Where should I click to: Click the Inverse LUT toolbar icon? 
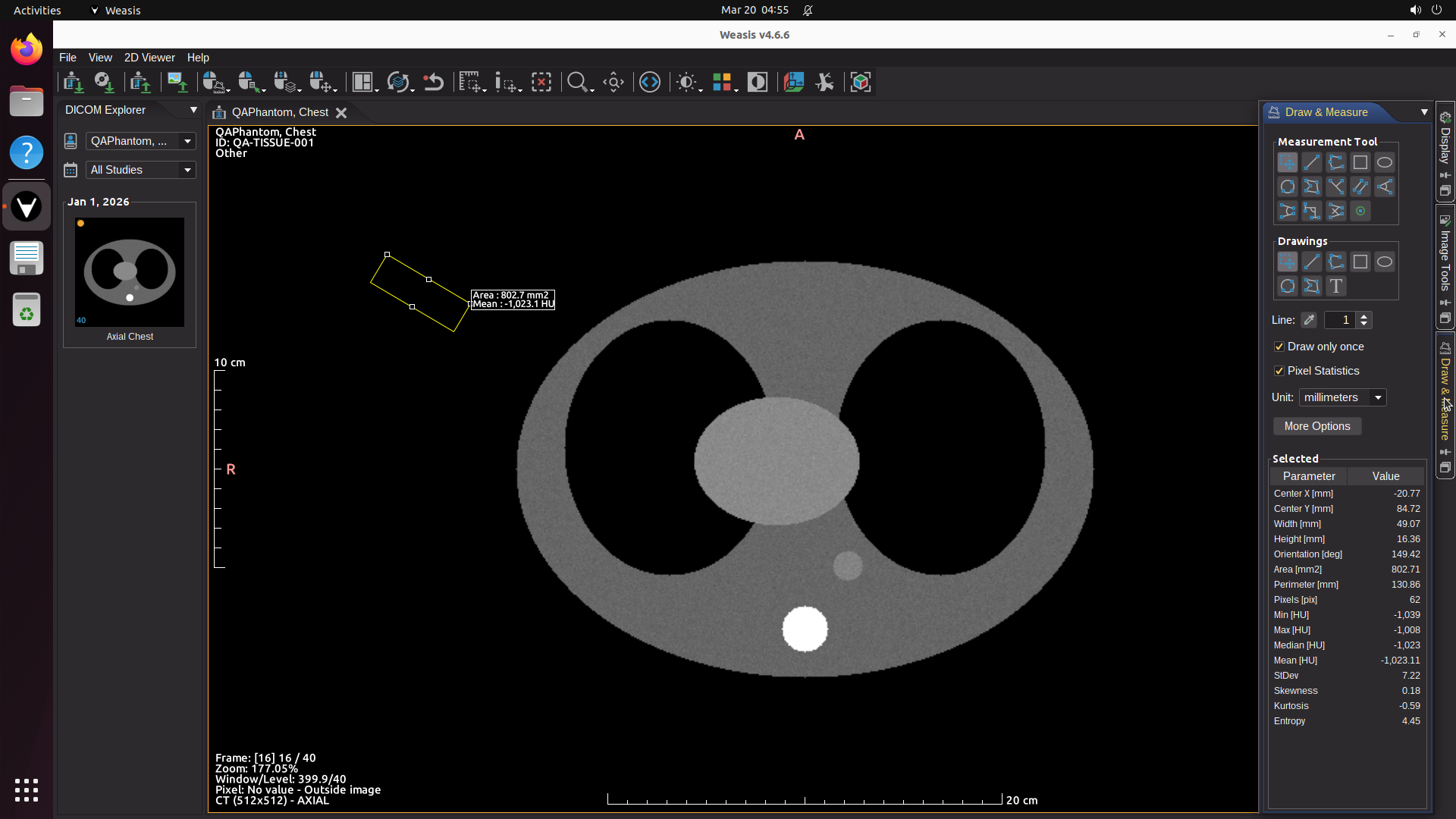[757, 82]
